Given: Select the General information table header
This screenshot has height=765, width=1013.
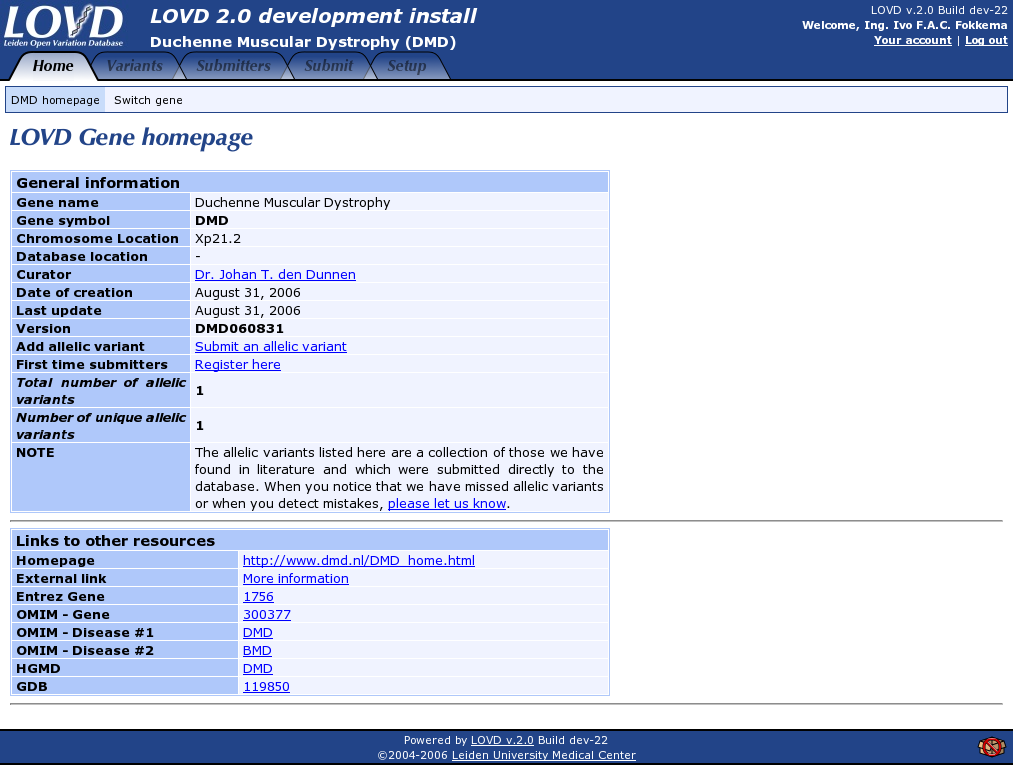Looking at the screenshot, I should (x=309, y=183).
